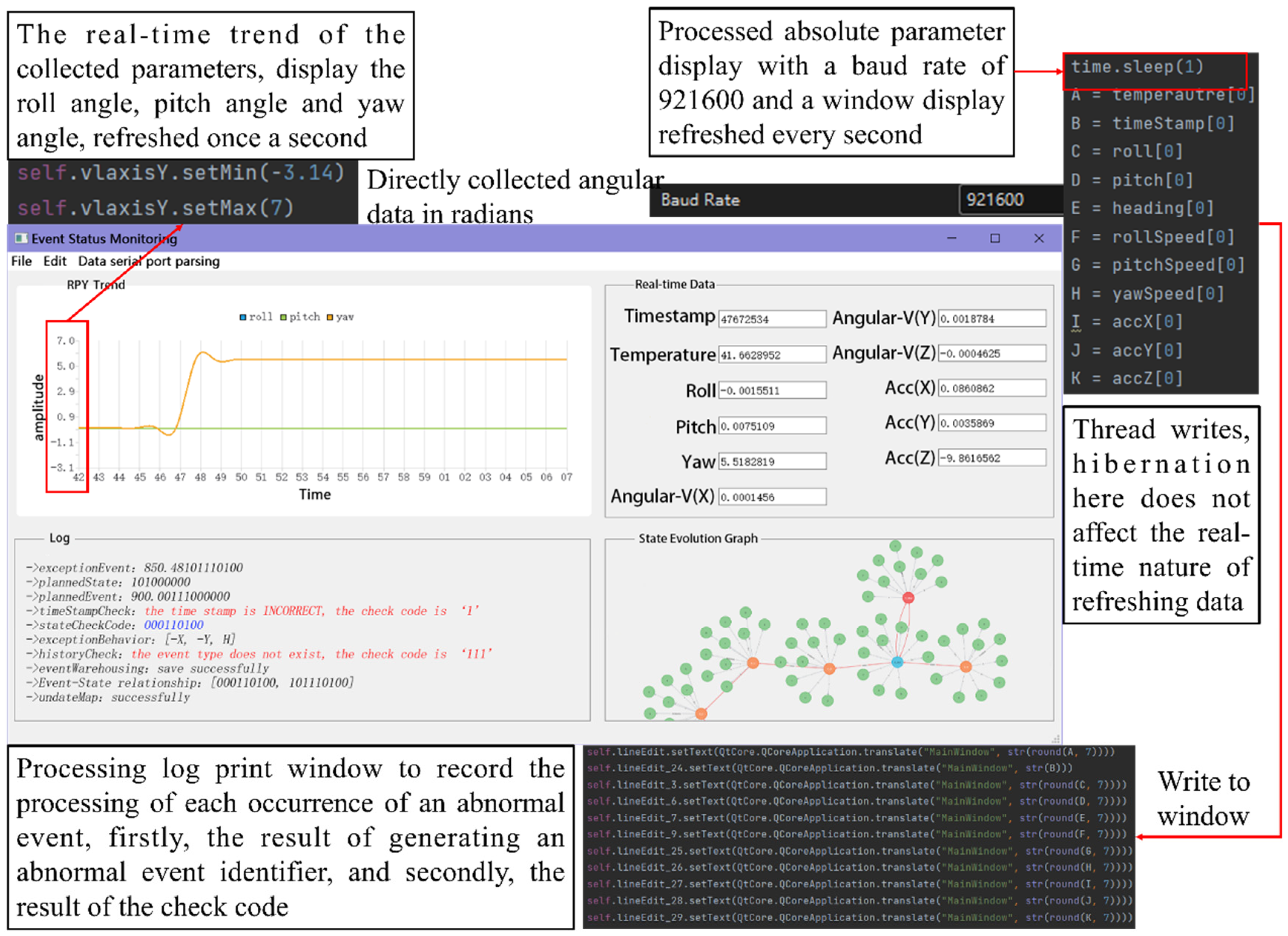Click the blue roll legend marker
Screen dimensions: 1288x936
pos(243,317)
